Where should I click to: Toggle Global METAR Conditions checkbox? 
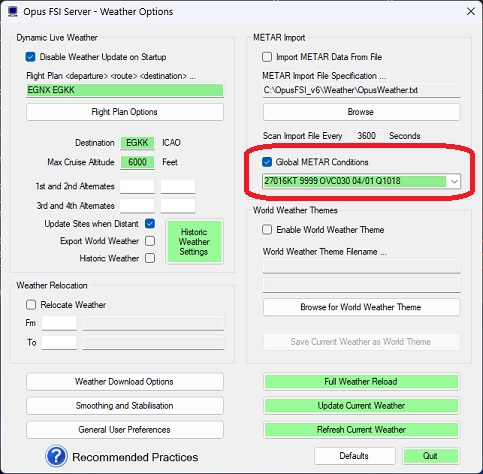(267, 162)
